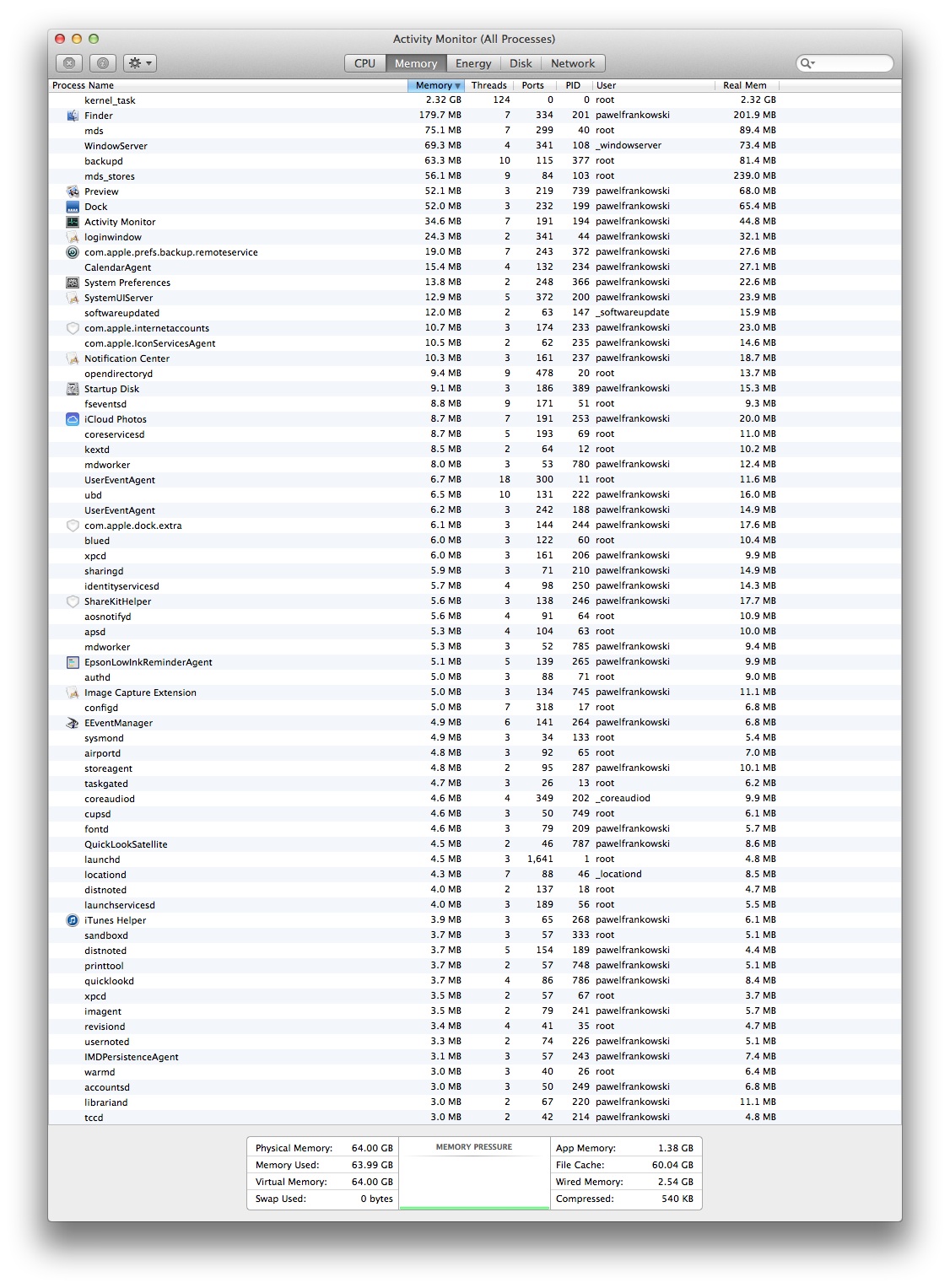Click the ShareKitHelper shield icon
The height and width of the screenshot is (1288, 950).
(x=73, y=601)
